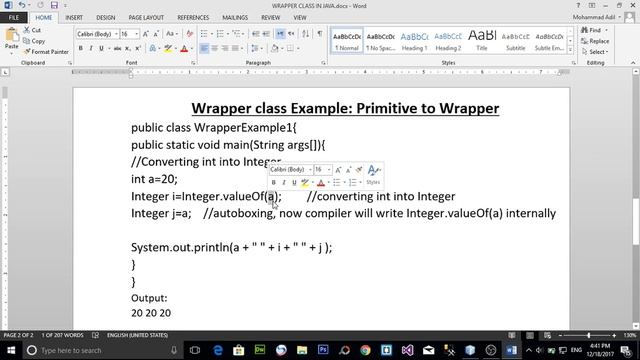The image size is (640, 360).
Task: Switch to the INSERT tab
Action: (x=74, y=18)
